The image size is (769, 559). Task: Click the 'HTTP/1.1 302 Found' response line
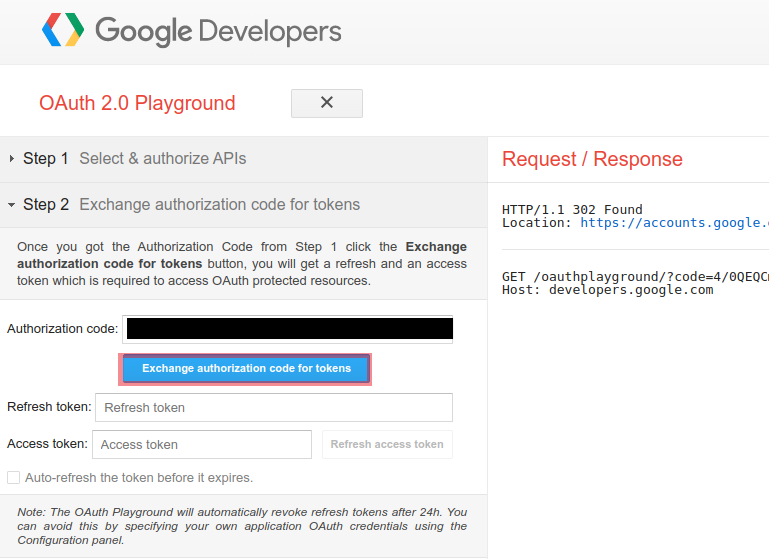click(x=572, y=209)
